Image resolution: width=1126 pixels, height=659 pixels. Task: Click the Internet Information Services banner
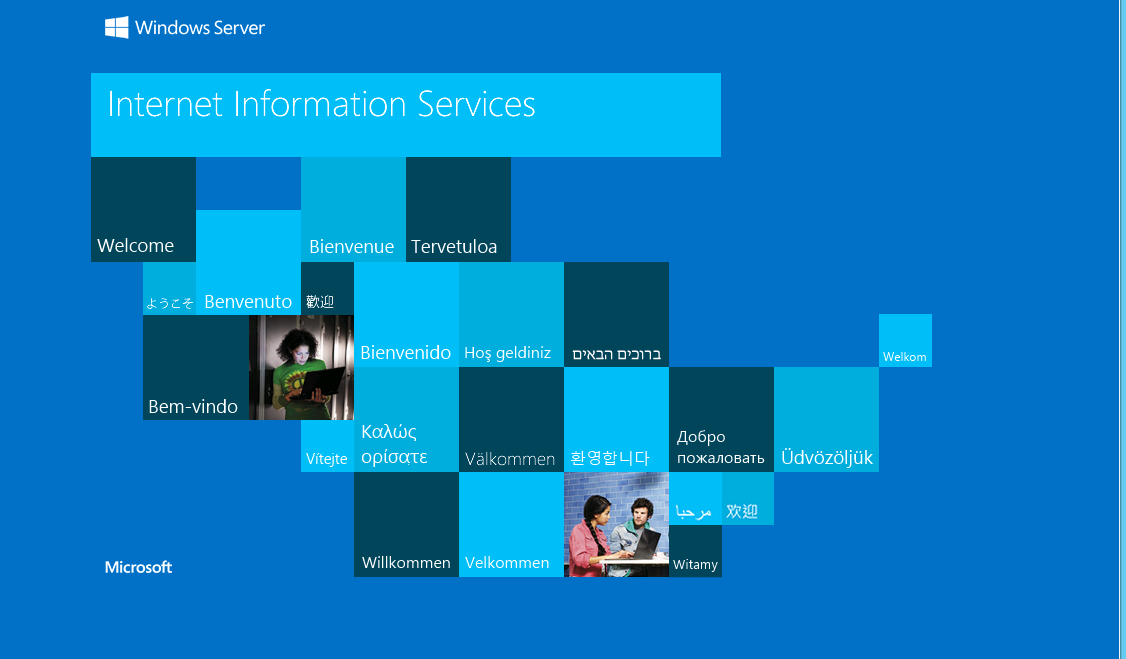tap(406, 115)
